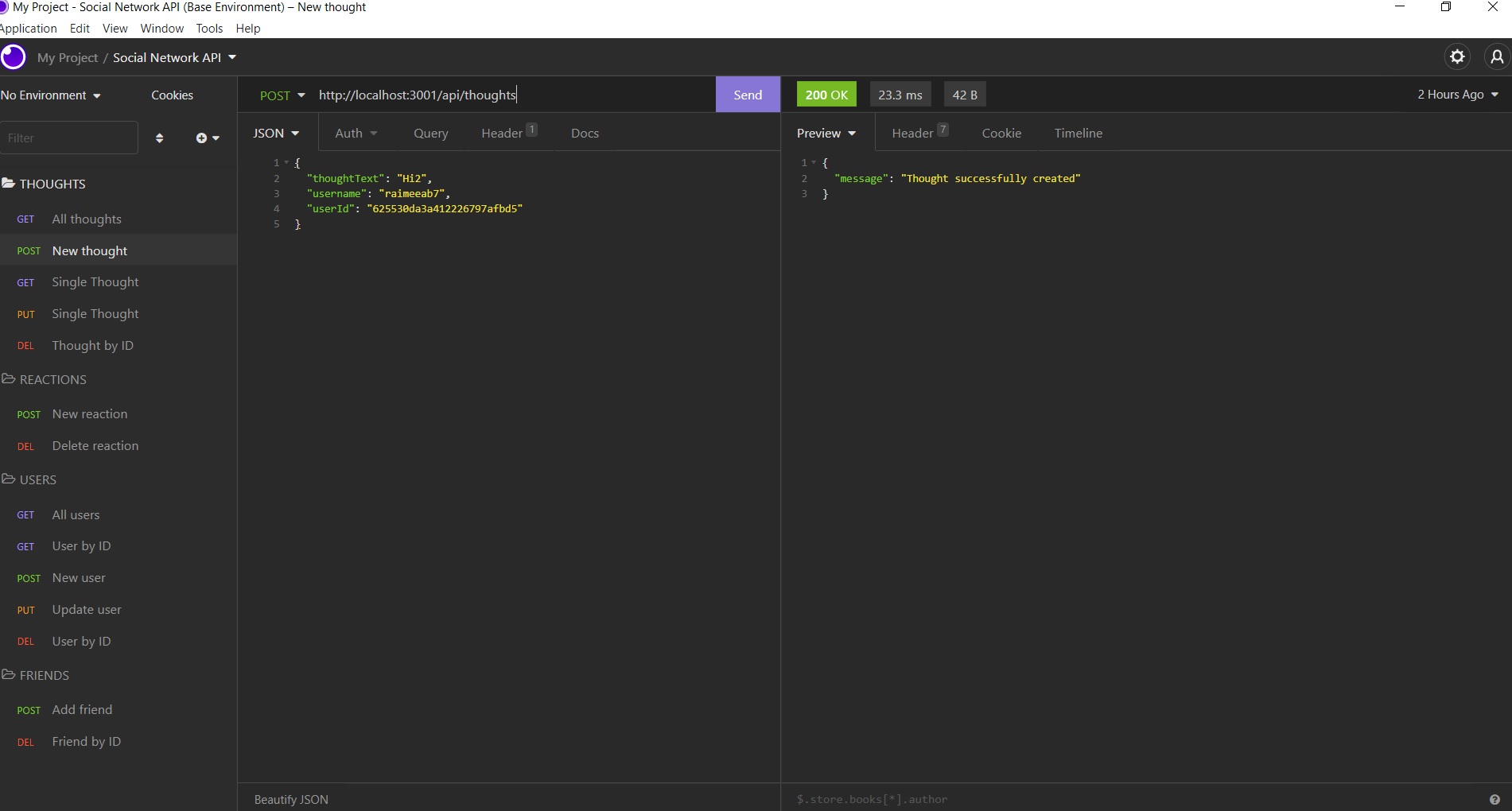Screen dimensions: 1512x811
Task: Select the GET All thoughts request
Action: pos(119,219)
